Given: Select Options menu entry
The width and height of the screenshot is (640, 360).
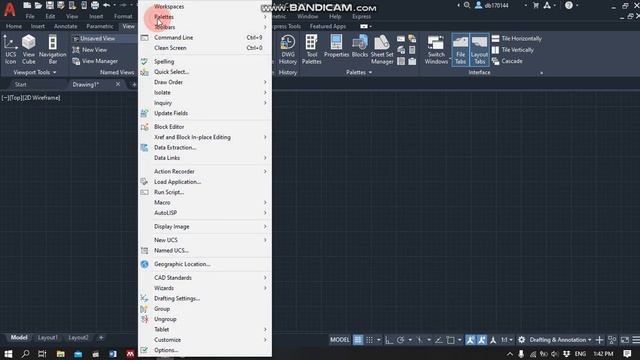Looking at the screenshot, I should pos(205,350).
